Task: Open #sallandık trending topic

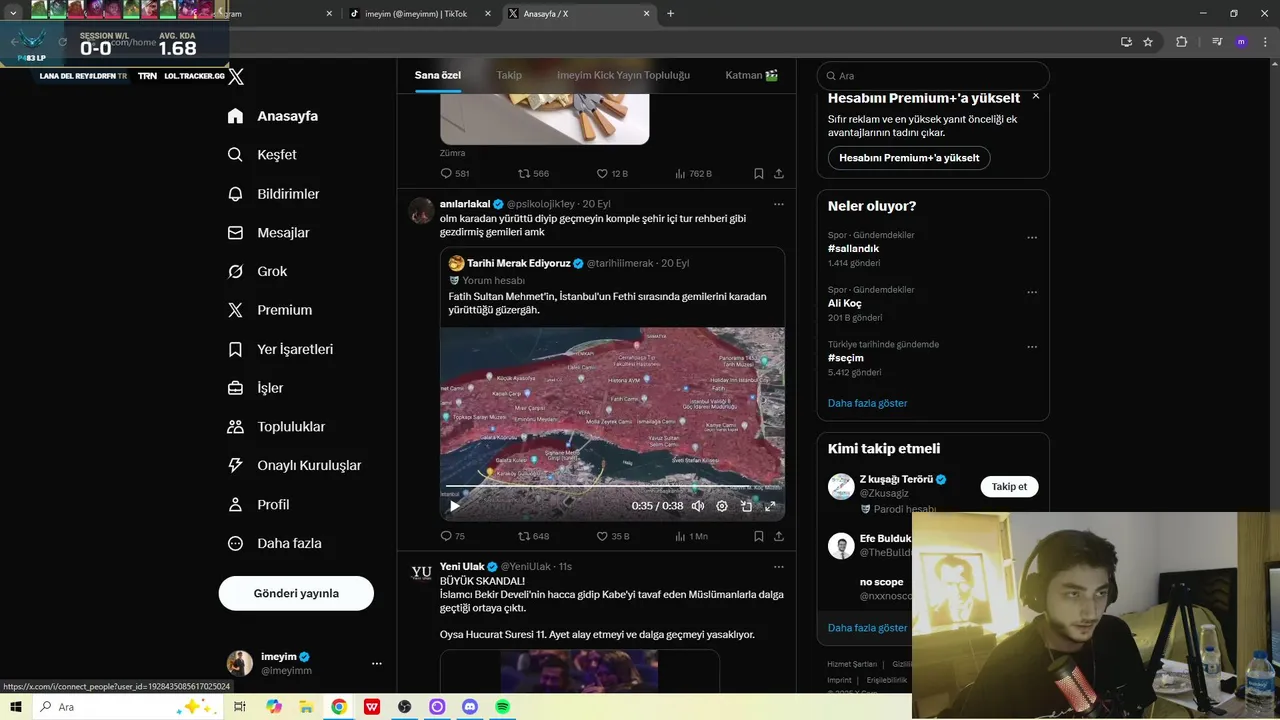Action: coord(853,248)
